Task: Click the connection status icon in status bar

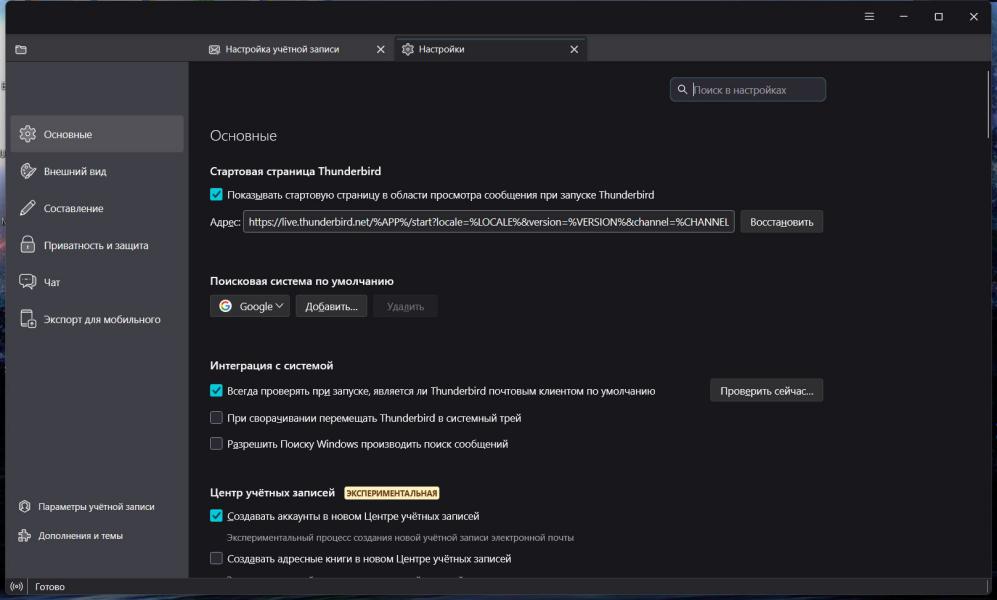Action: coord(16,587)
